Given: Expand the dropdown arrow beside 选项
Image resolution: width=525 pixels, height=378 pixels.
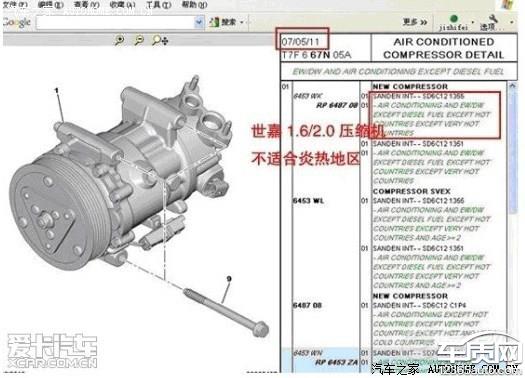Looking at the screenshot, I should 512,22.
